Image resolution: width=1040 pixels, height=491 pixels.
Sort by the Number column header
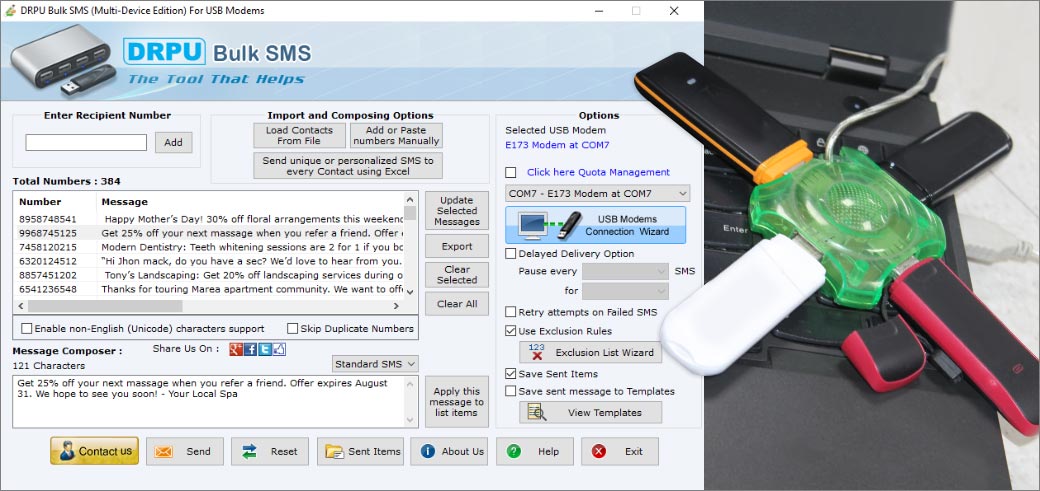pos(55,202)
